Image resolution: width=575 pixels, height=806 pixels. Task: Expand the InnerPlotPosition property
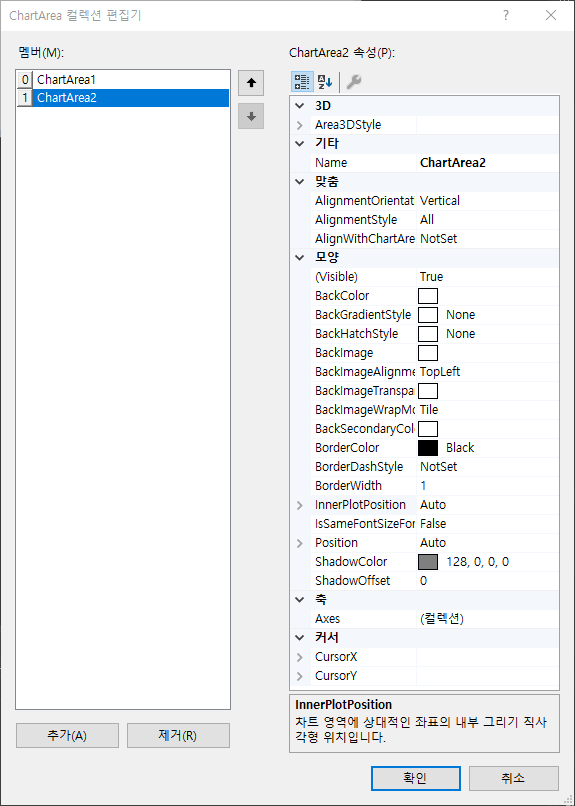[300, 505]
